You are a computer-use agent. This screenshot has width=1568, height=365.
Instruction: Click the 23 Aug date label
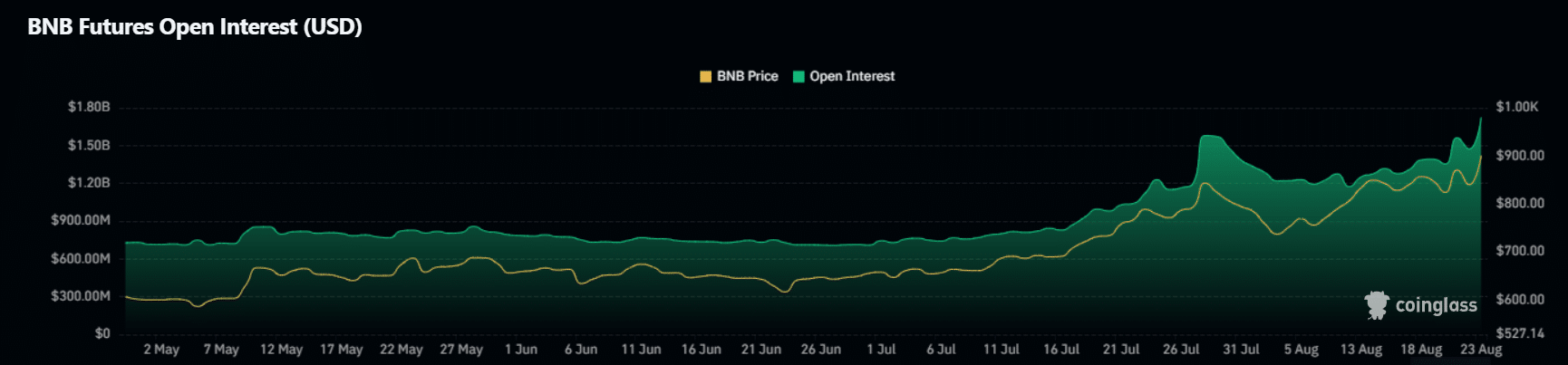tap(1481, 350)
